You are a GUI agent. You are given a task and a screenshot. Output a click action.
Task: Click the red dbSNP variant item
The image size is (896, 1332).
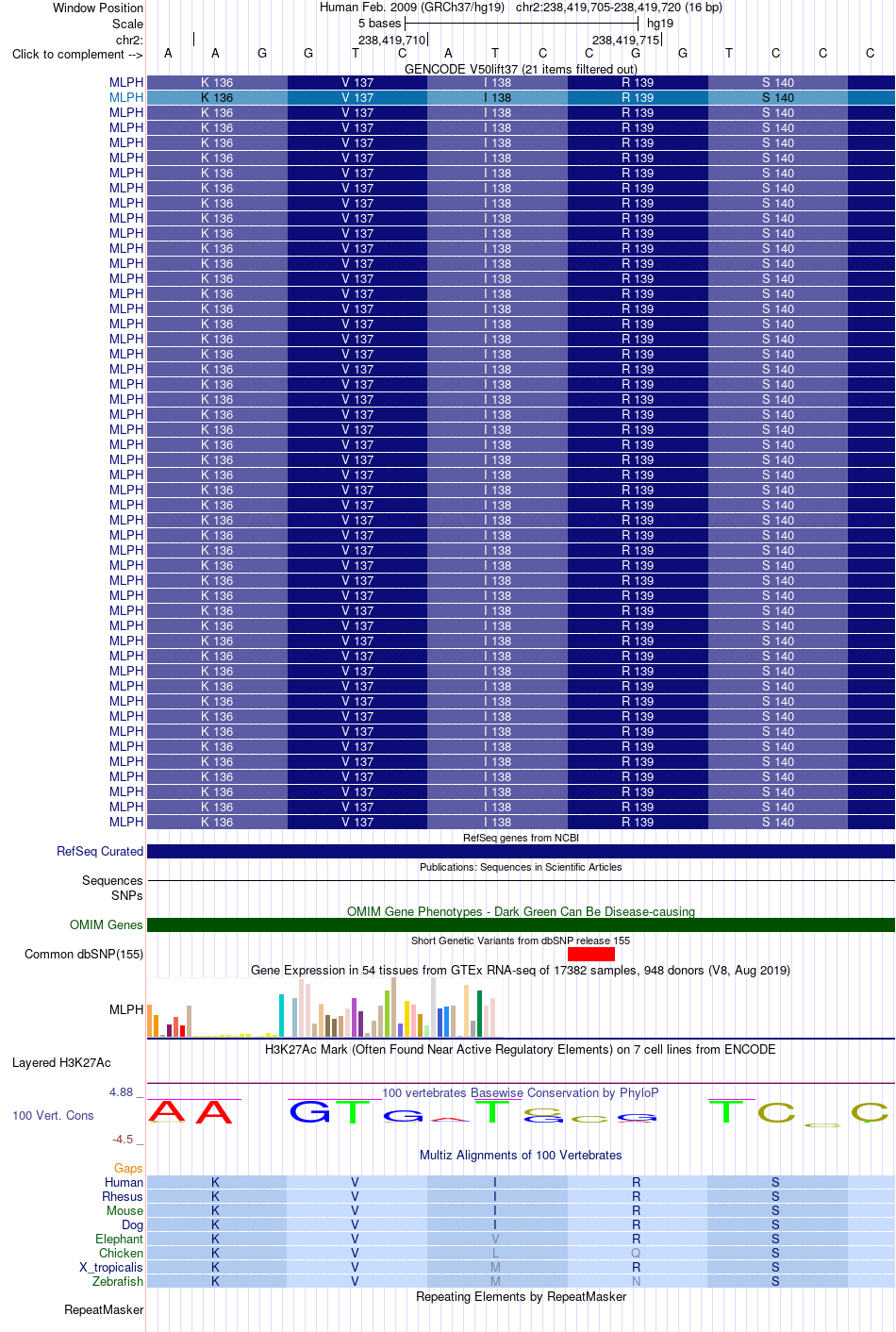591,954
